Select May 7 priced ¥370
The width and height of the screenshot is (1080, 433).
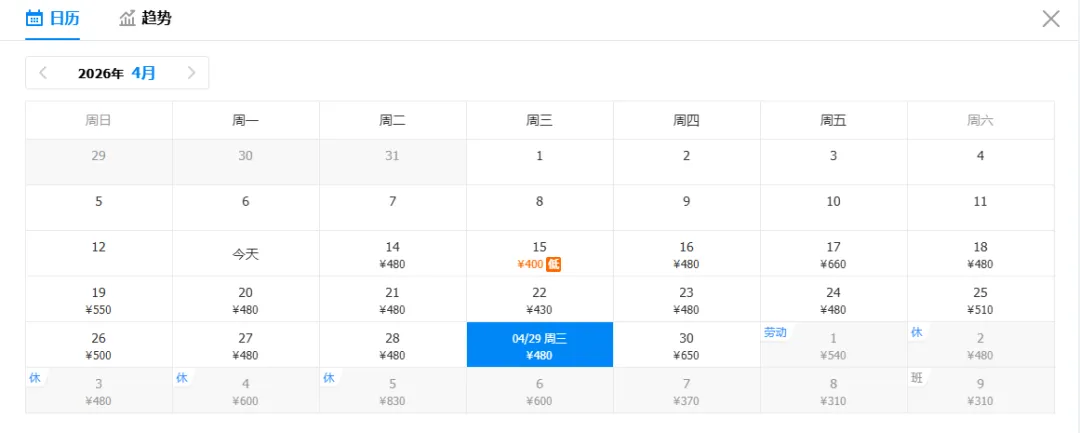(x=687, y=390)
